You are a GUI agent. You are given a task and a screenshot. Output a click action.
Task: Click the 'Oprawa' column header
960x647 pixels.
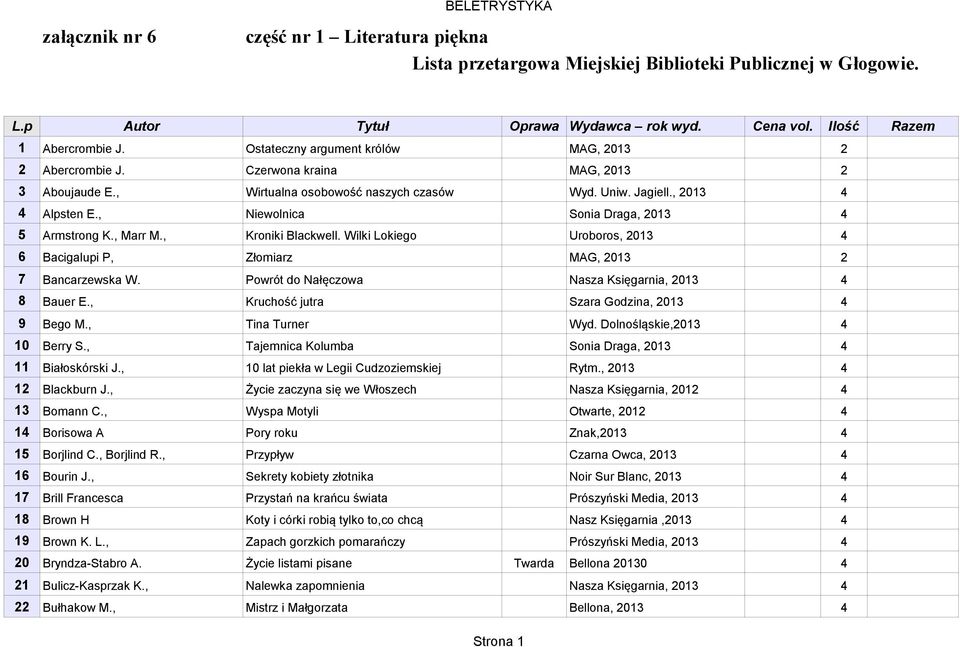pos(534,126)
